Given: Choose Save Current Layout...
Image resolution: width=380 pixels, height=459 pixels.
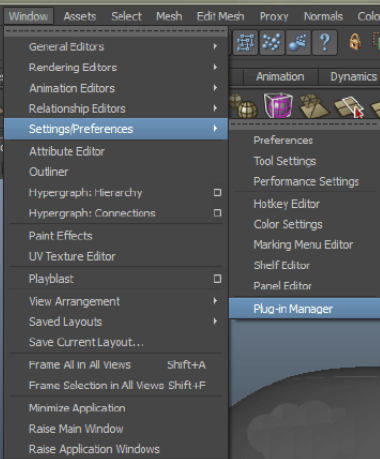Looking at the screenshot, I should point(116,342).
